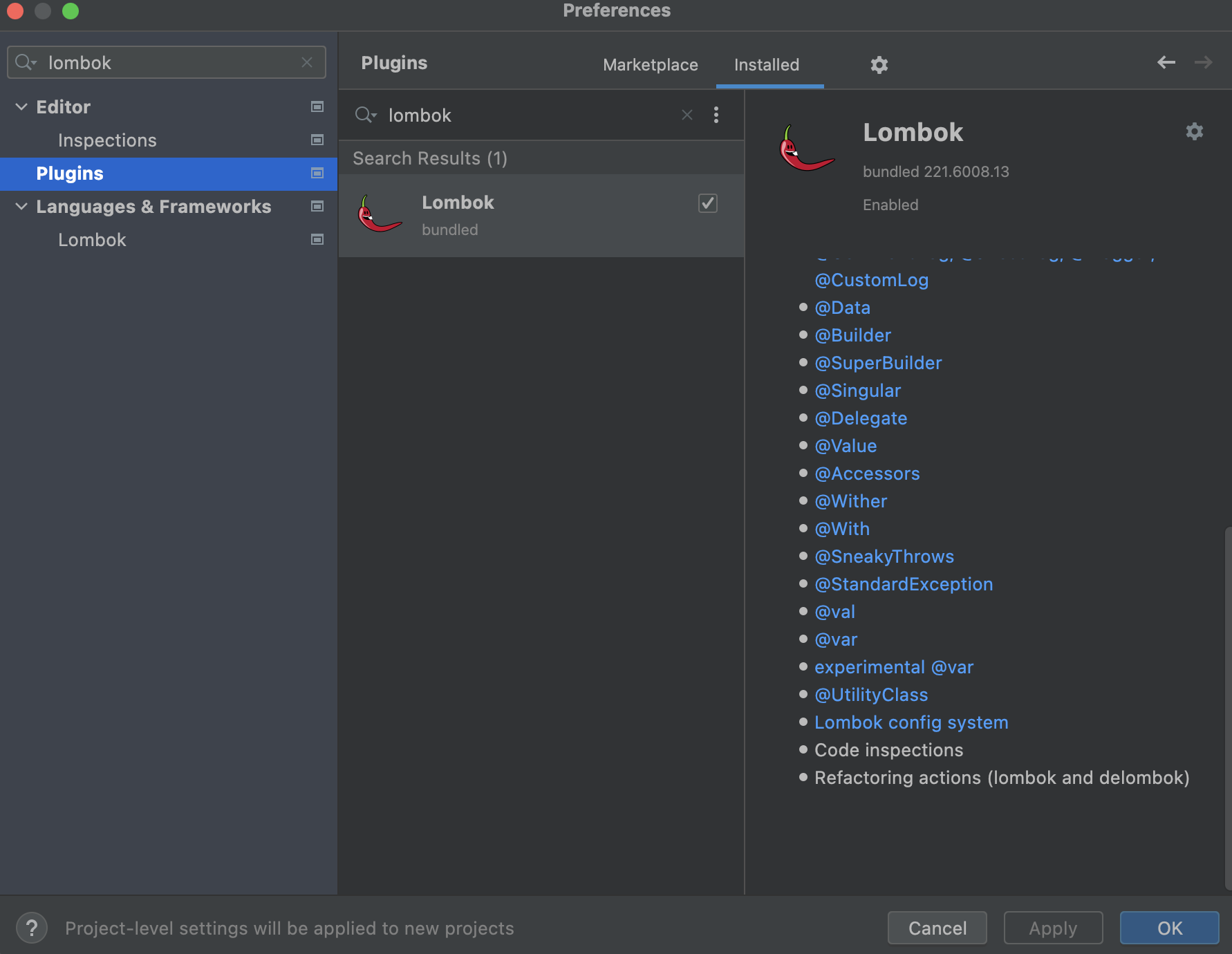Open the @With link
This screenshot has height=954, width=1232.
(x=842, y=529)
